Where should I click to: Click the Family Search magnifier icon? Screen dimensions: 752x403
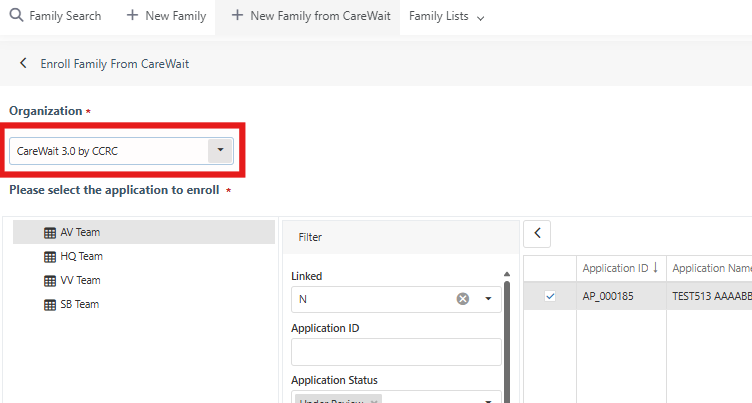16,15
